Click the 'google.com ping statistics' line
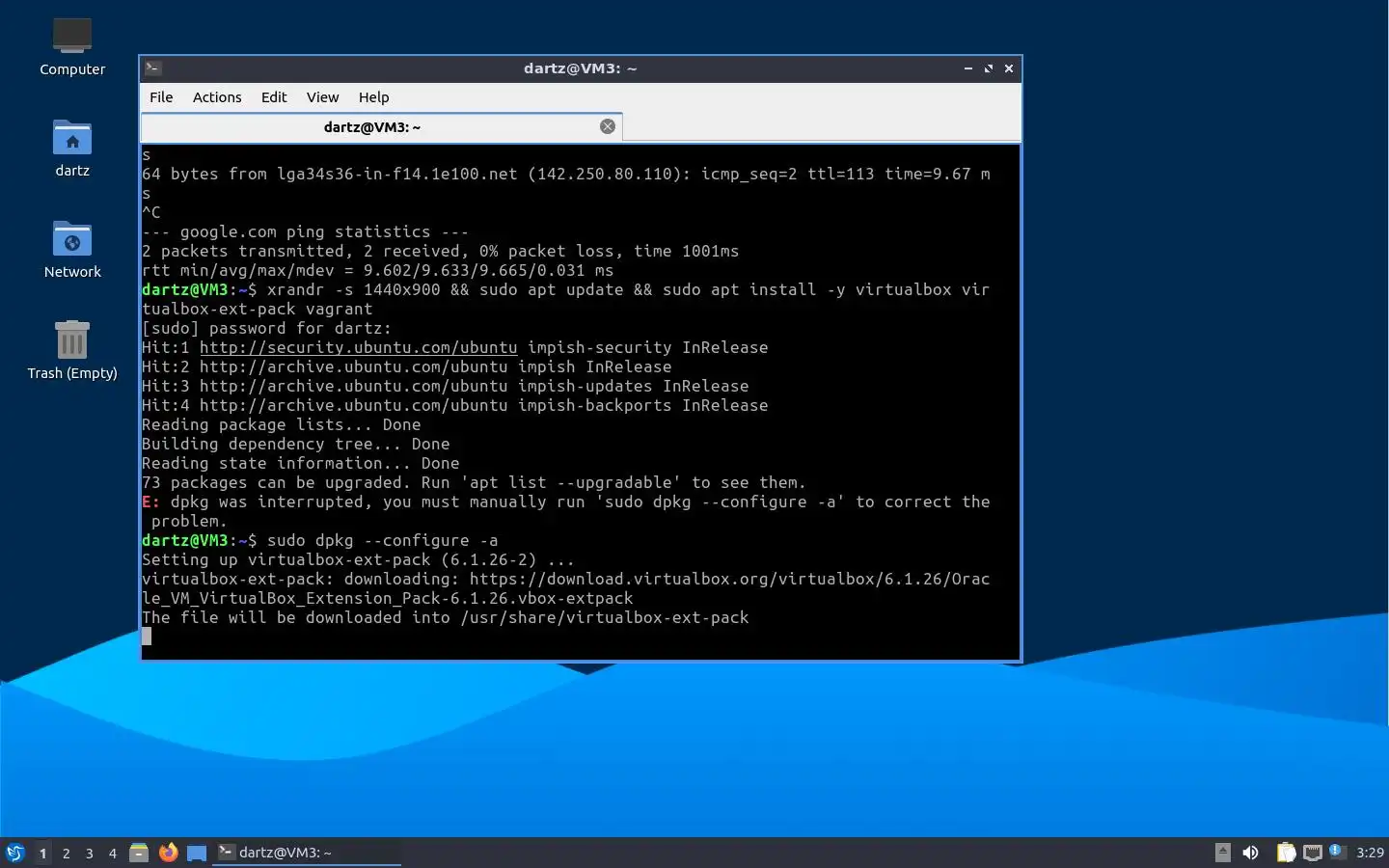 point(305,231)
